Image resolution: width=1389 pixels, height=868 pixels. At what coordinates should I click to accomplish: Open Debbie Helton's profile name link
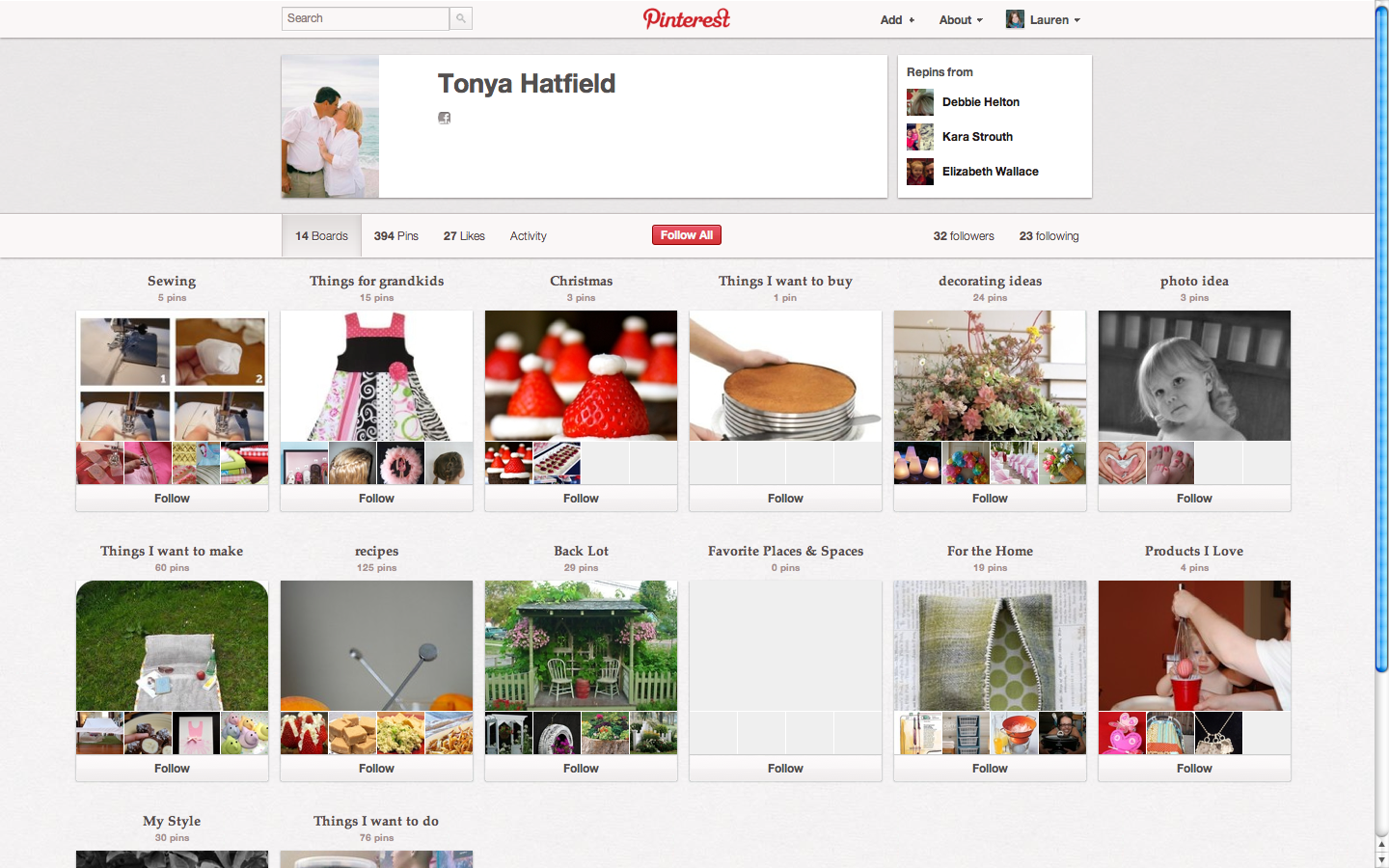981,102
